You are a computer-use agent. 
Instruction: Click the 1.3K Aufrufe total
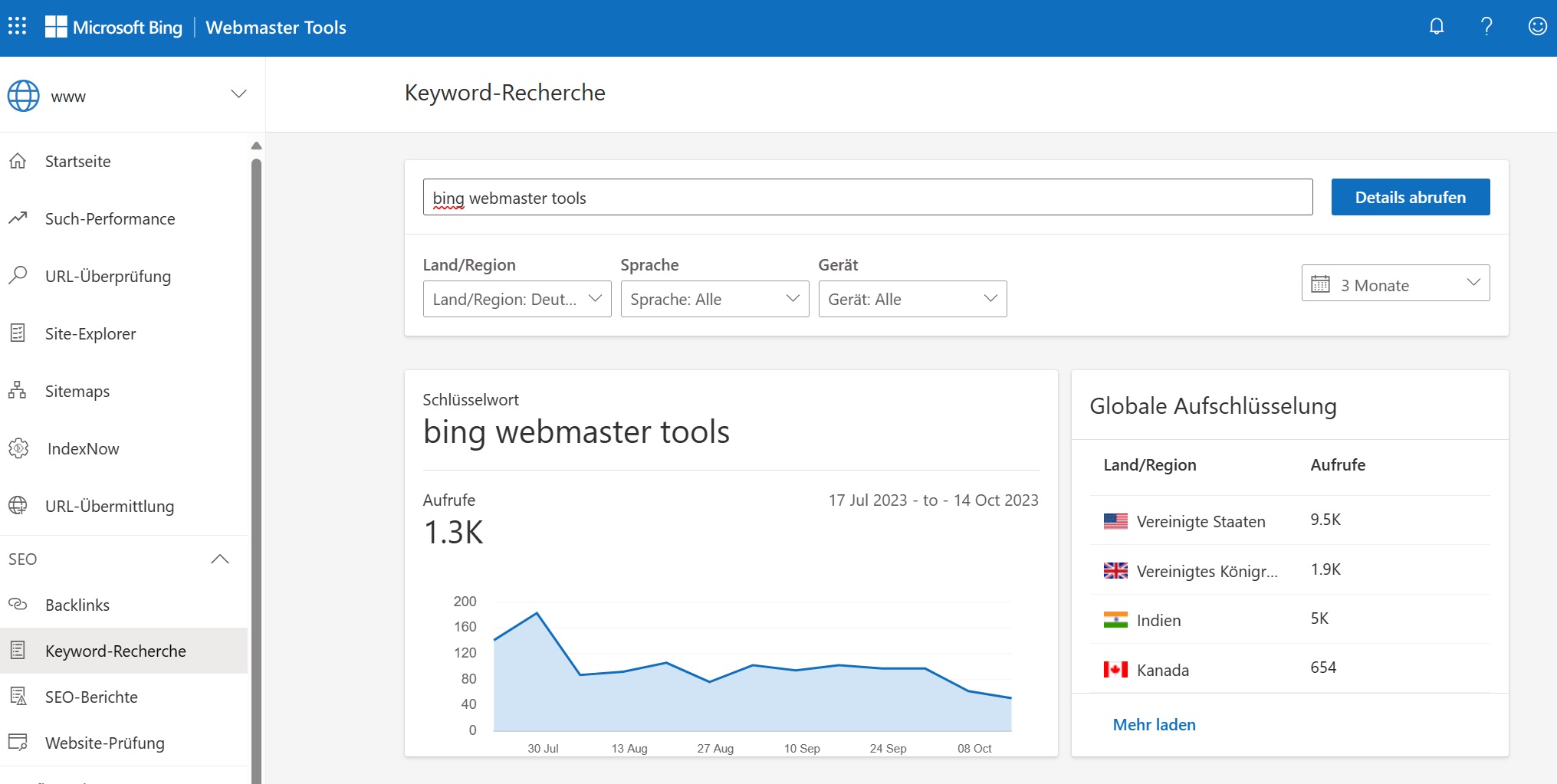tap(453, 532)
